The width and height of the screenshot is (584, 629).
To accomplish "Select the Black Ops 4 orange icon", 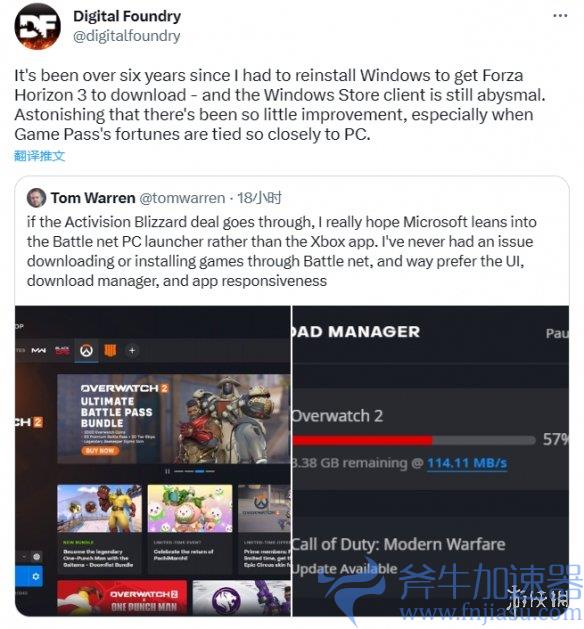I will point(110,350).
